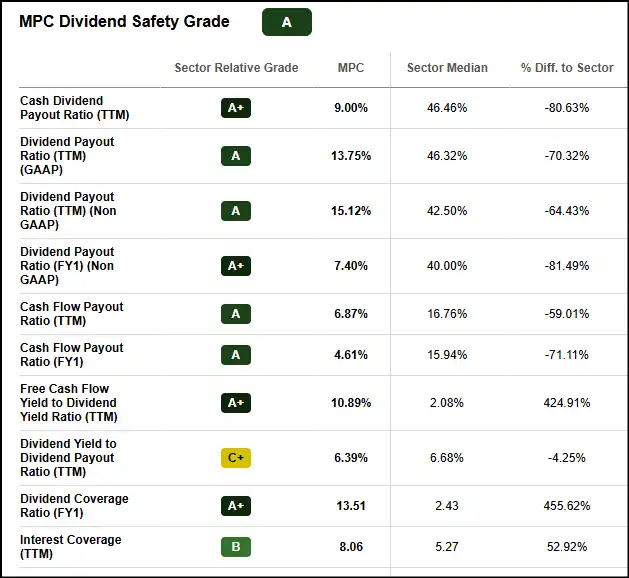
Task: Click the A+ badge for Free Cash Flow Yield row
Action: click(236, 403)
